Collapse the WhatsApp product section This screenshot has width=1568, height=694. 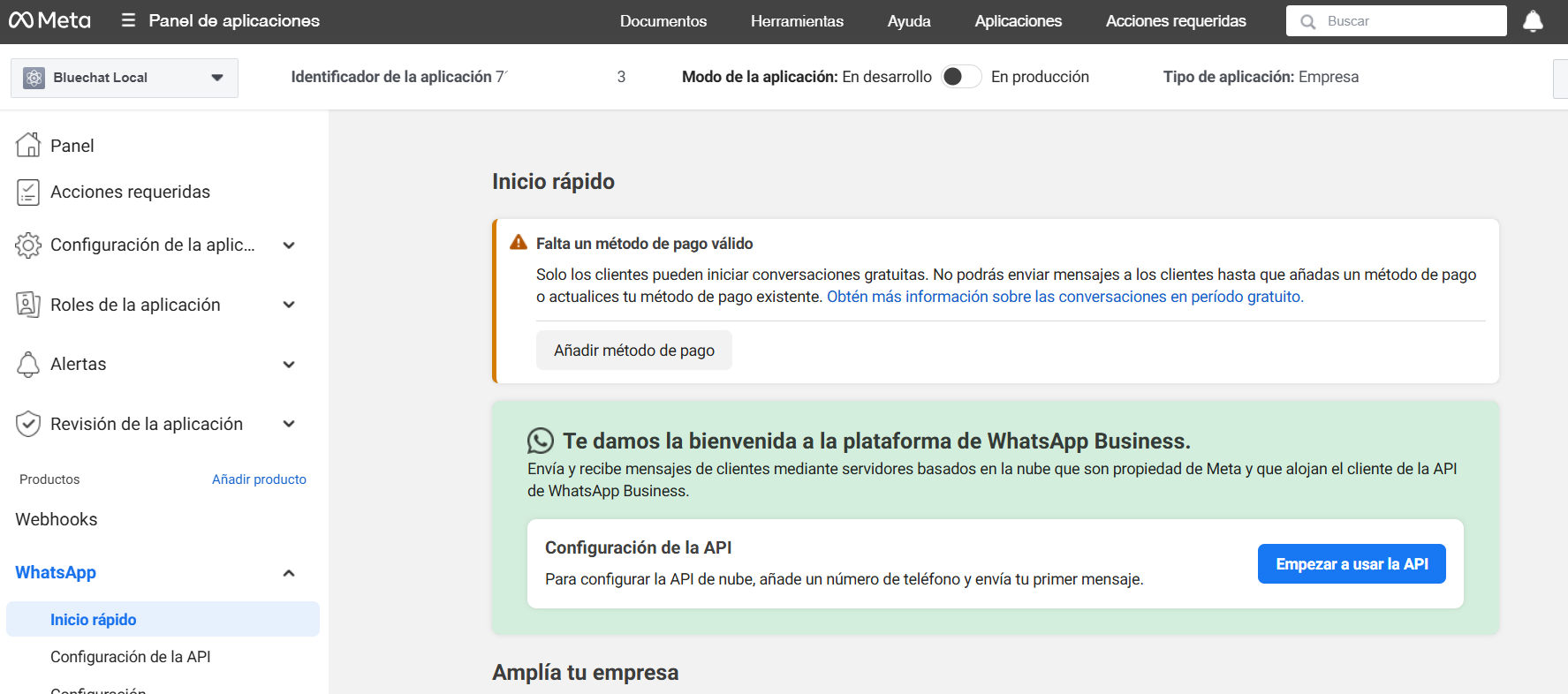[289, 573]
